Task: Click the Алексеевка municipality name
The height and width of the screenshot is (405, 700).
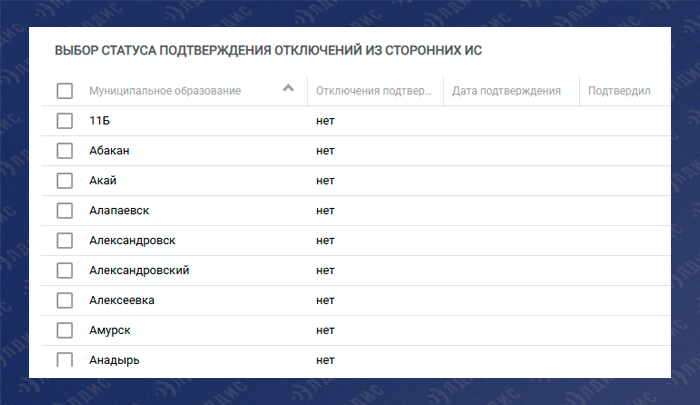Action: pos(122,300)
